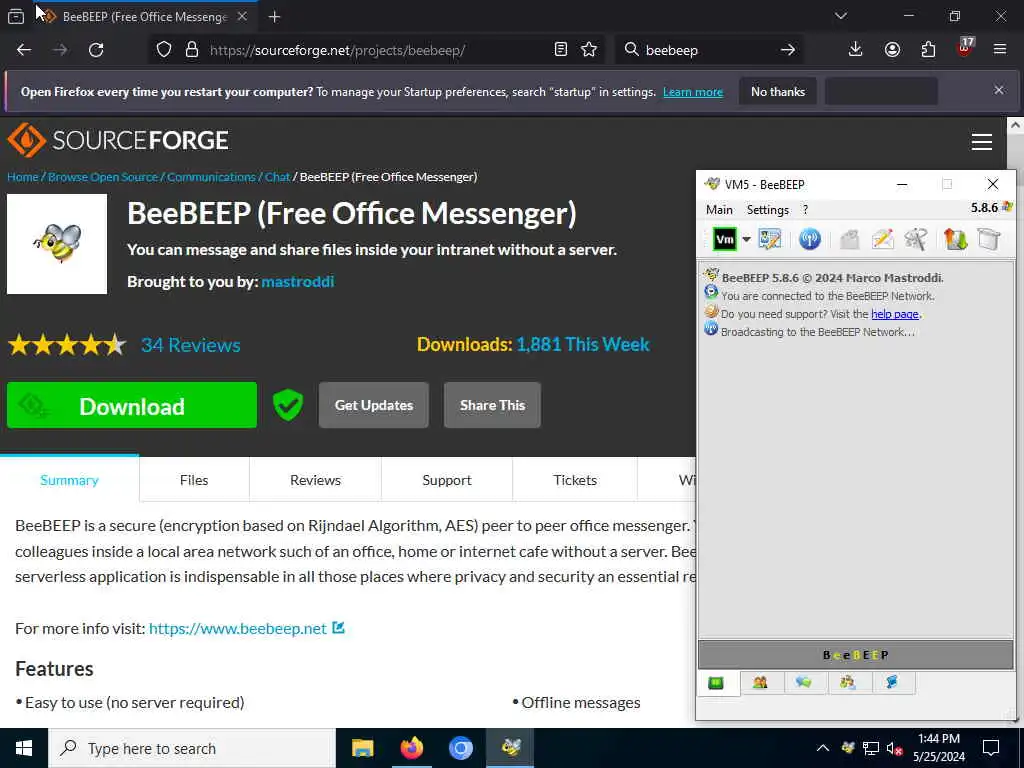
Task: Open the wrench tools icon in BeeBEEP toolbar
Action: tap(916, 239)
